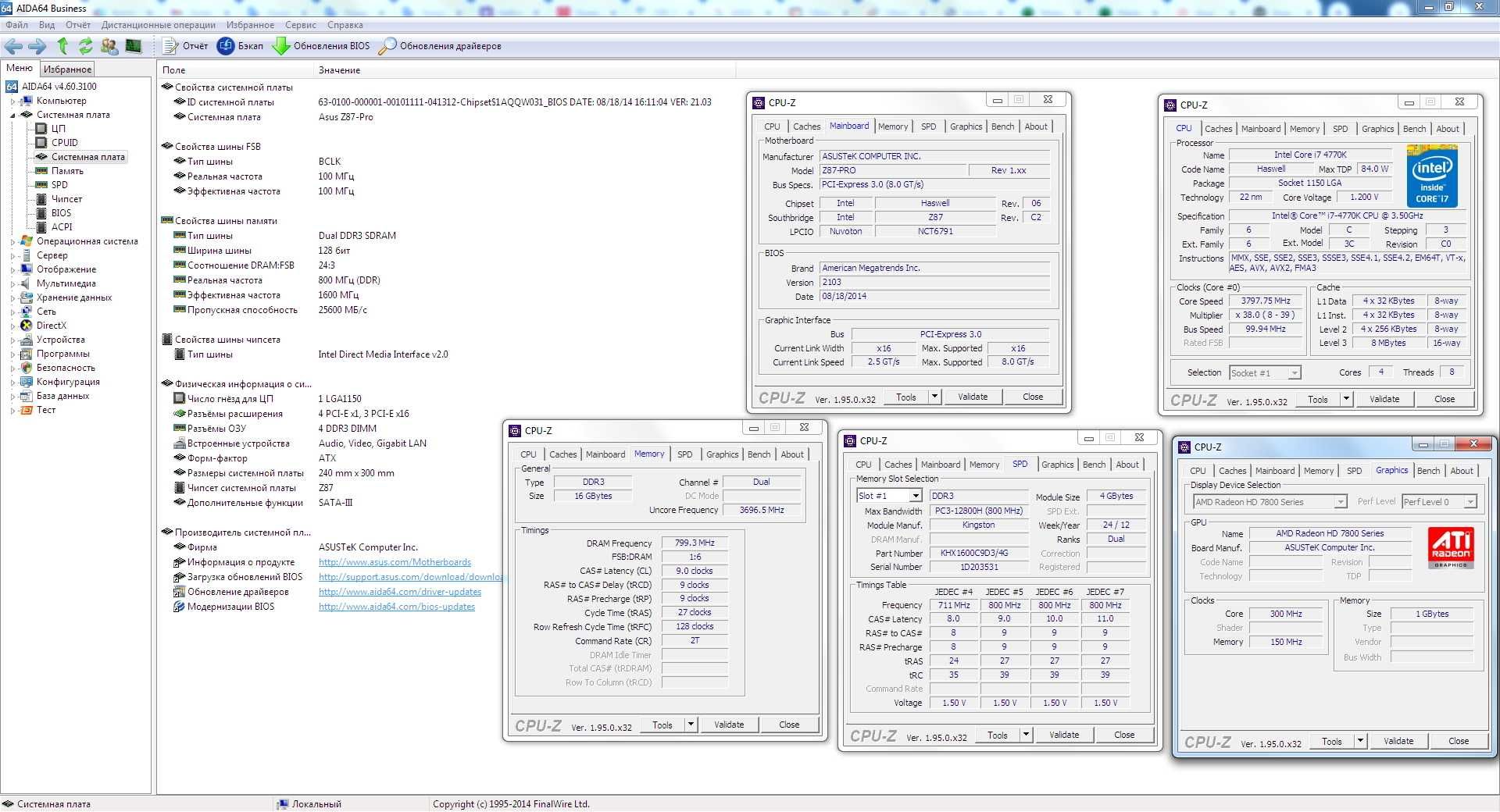This screenshot has height=812, width=1500.
Task: Select ЦП in the sidebar tree
Action: coord(59,129)
